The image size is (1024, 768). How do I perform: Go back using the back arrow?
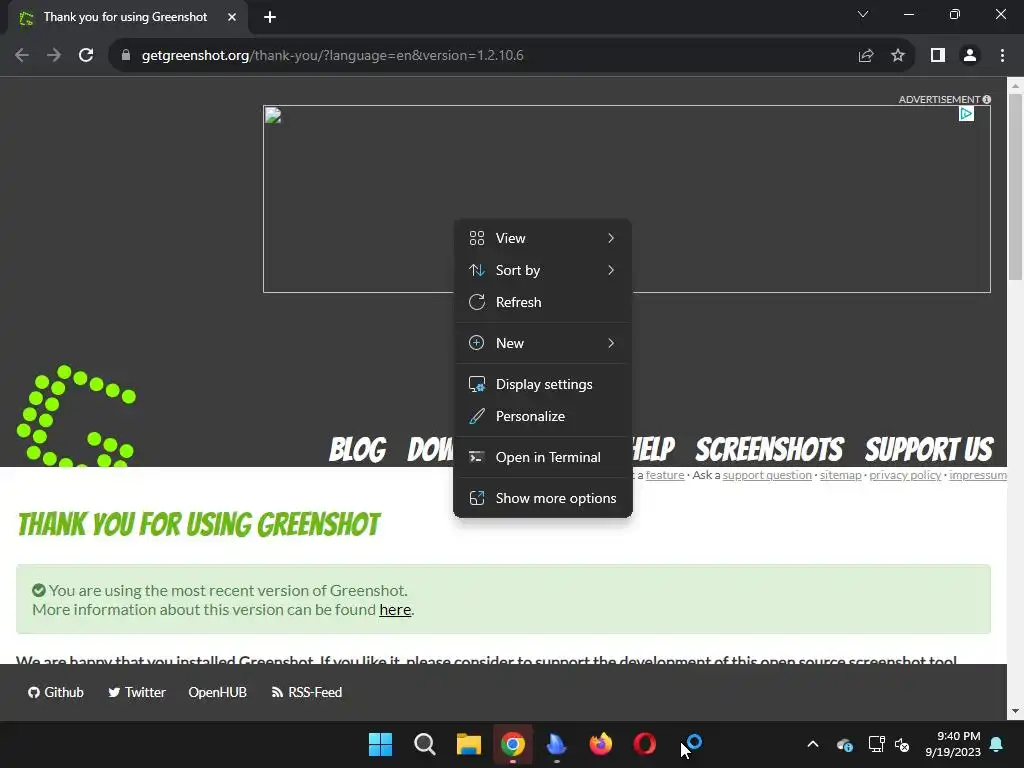22,56
